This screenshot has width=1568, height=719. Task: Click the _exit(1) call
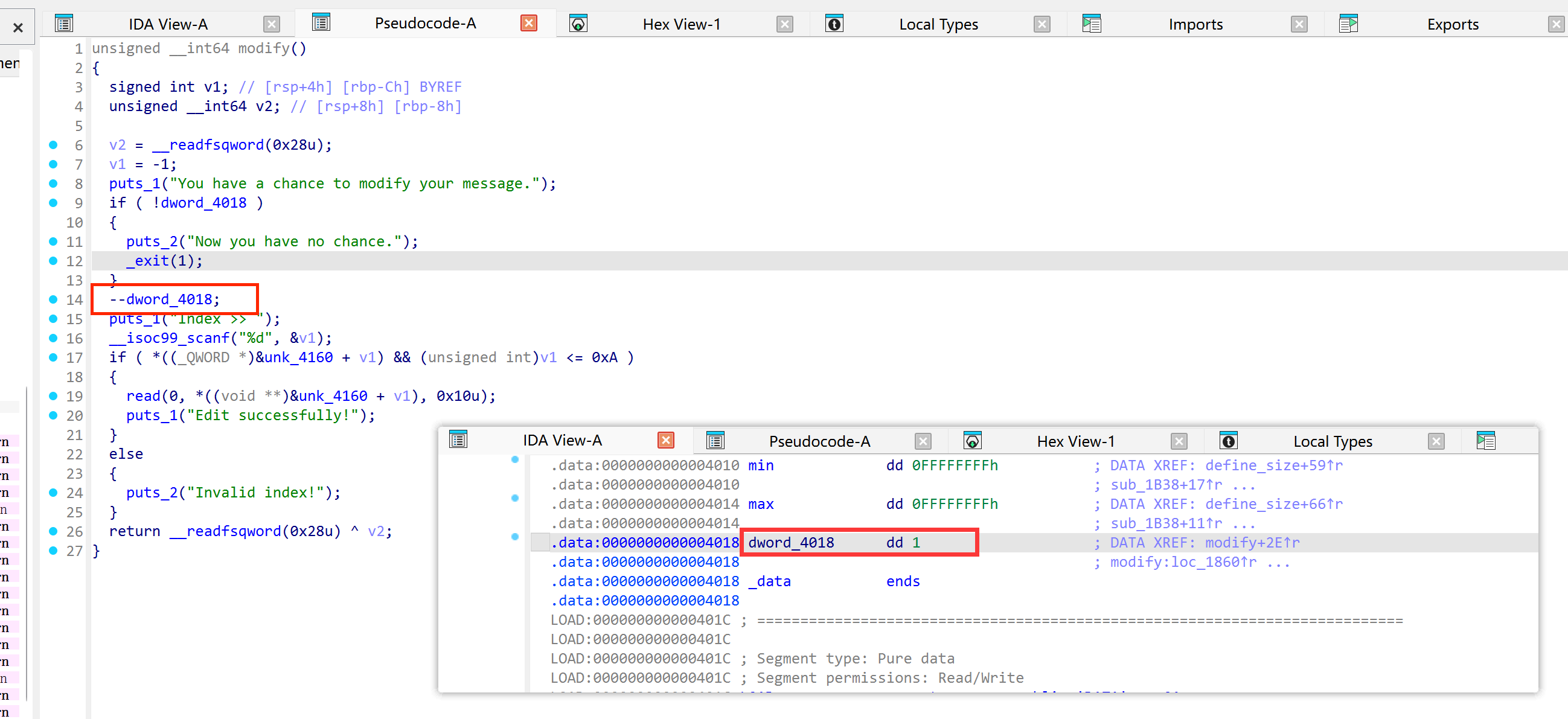(164, 261)
